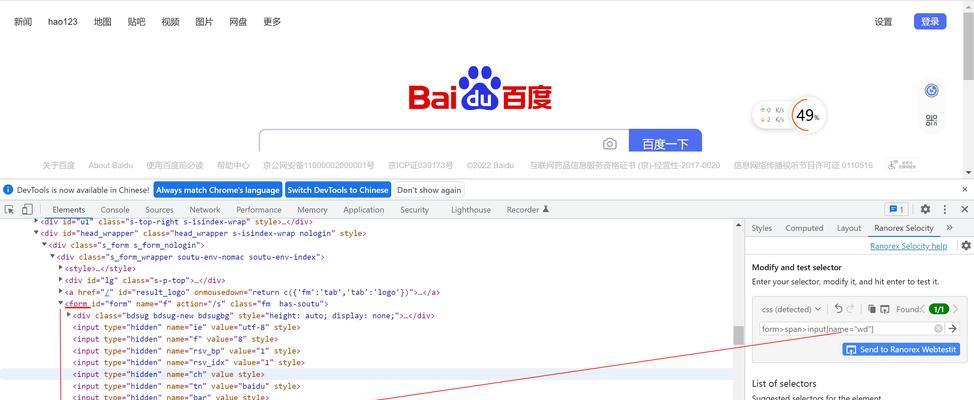This screenshot has width=974, height=400.
Task: Dismiss the DevTools language info bar
Action: point(965,189)
